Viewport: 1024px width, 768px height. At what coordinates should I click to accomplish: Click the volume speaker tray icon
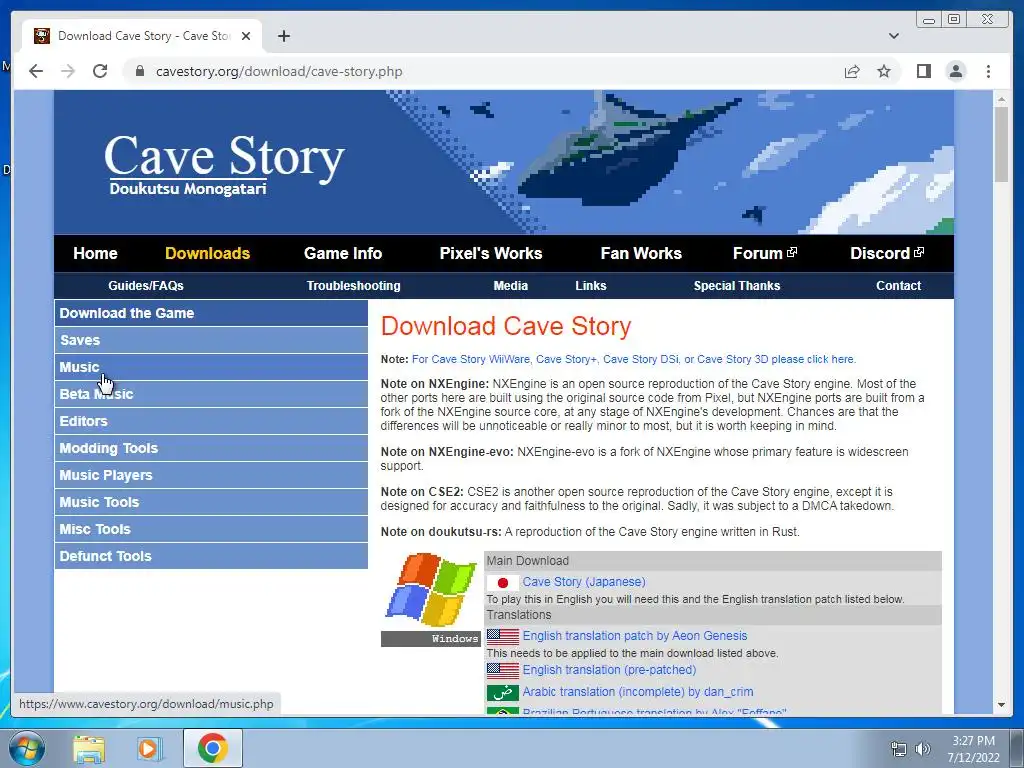[922, 749]
